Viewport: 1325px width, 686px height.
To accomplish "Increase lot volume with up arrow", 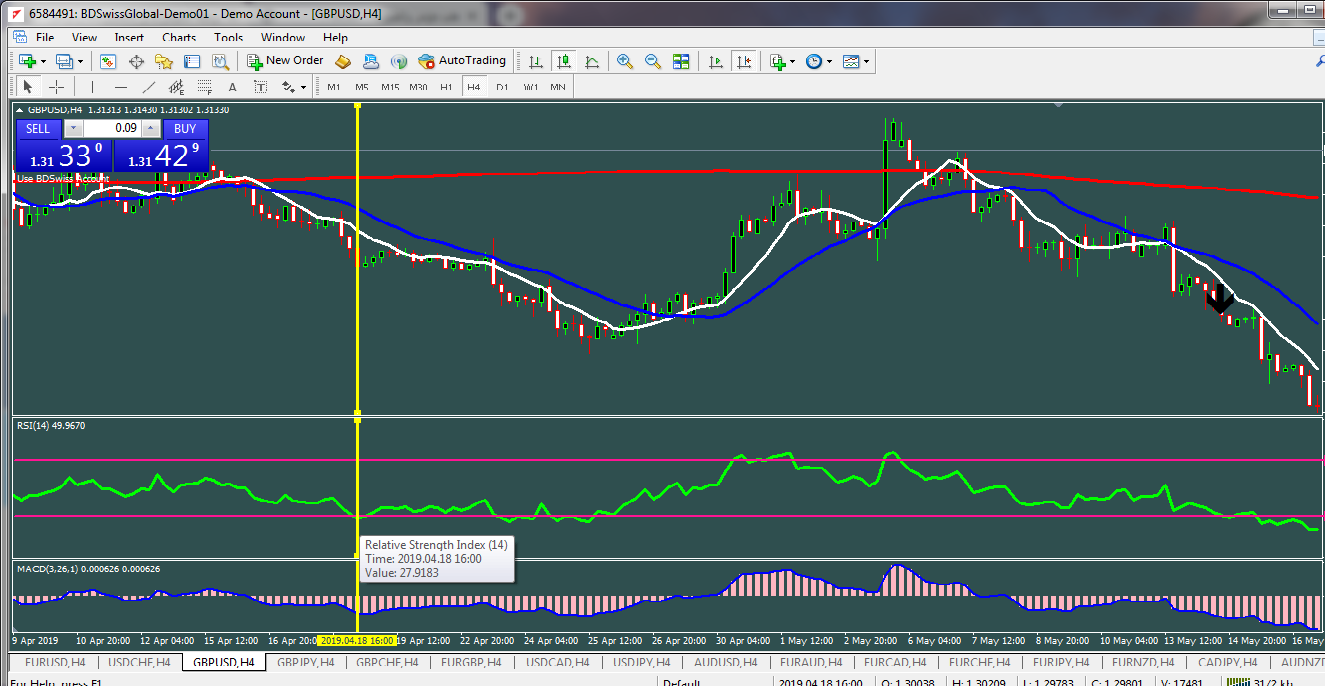I will point(151,128).
